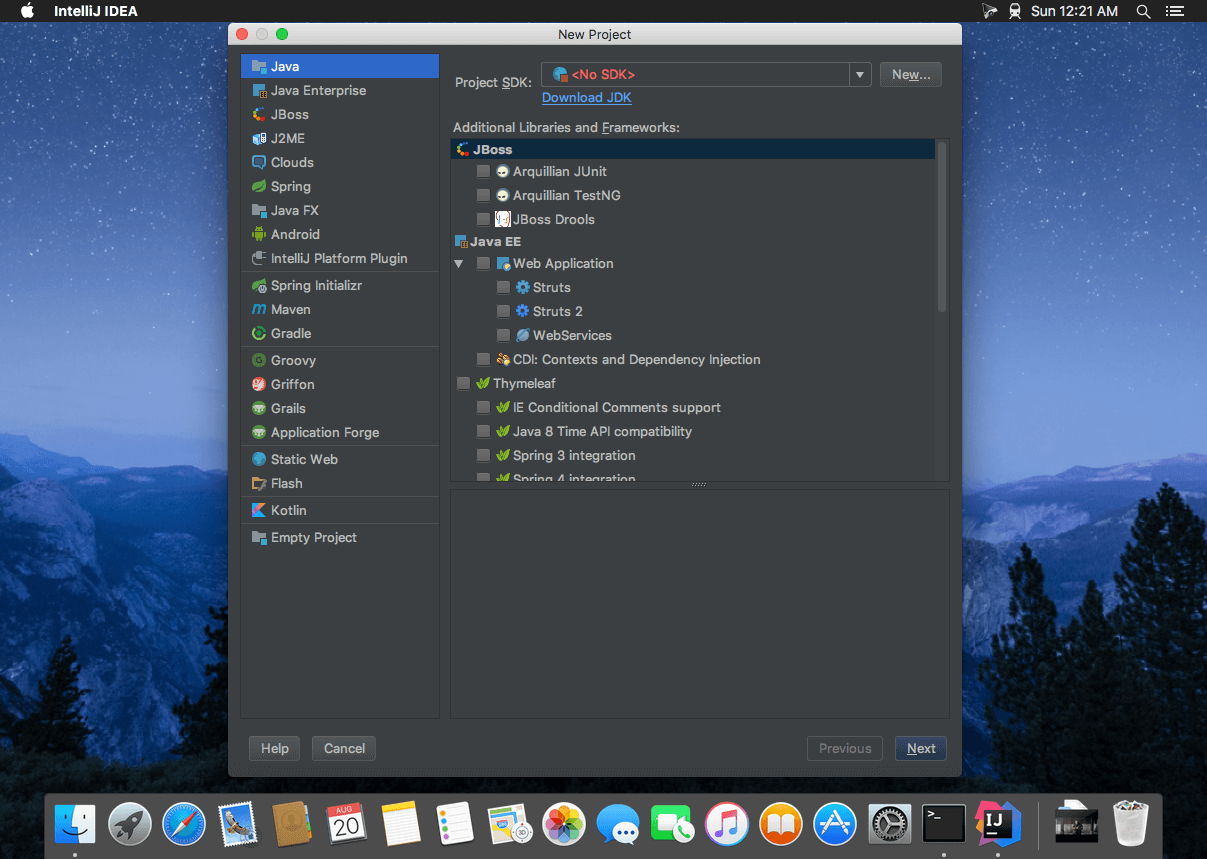Select the Spring leaf icon

tap(259, 186)
